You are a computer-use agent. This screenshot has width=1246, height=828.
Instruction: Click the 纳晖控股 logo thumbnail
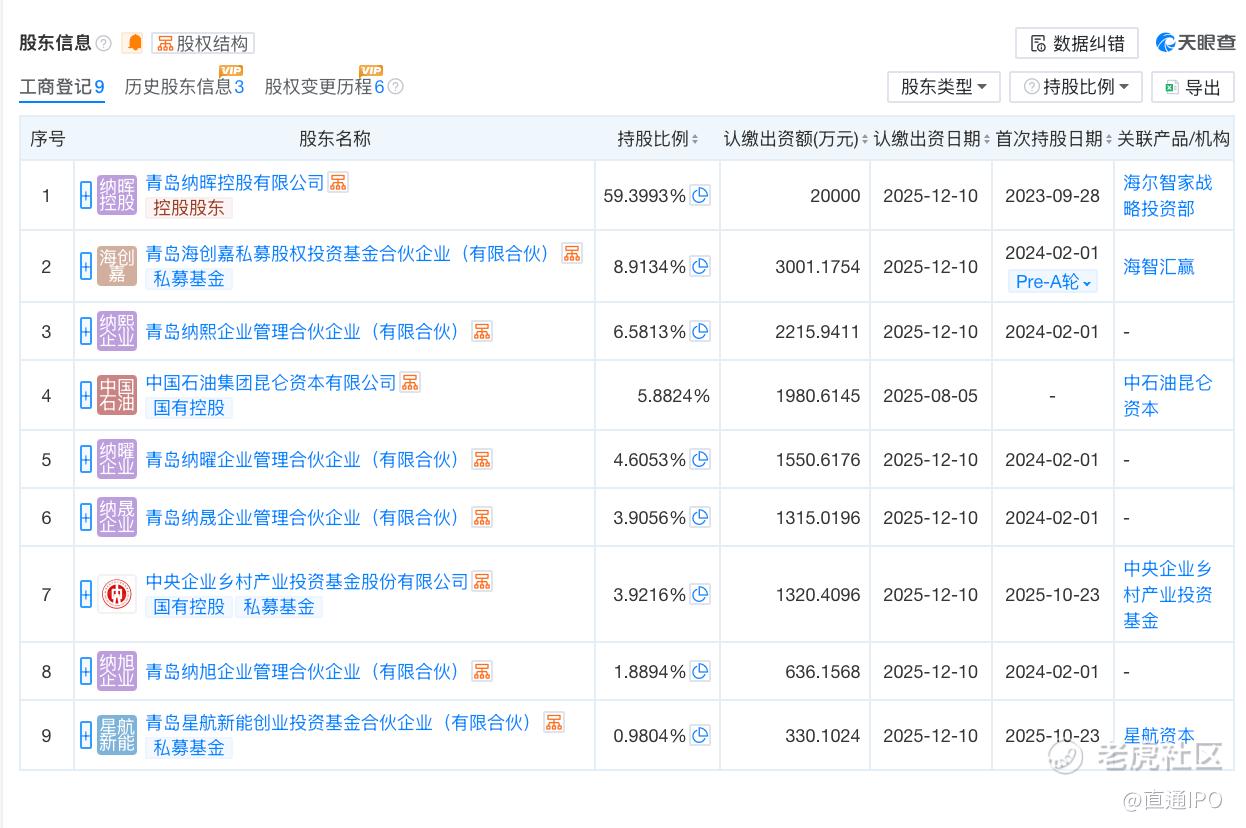pos(117,195)
